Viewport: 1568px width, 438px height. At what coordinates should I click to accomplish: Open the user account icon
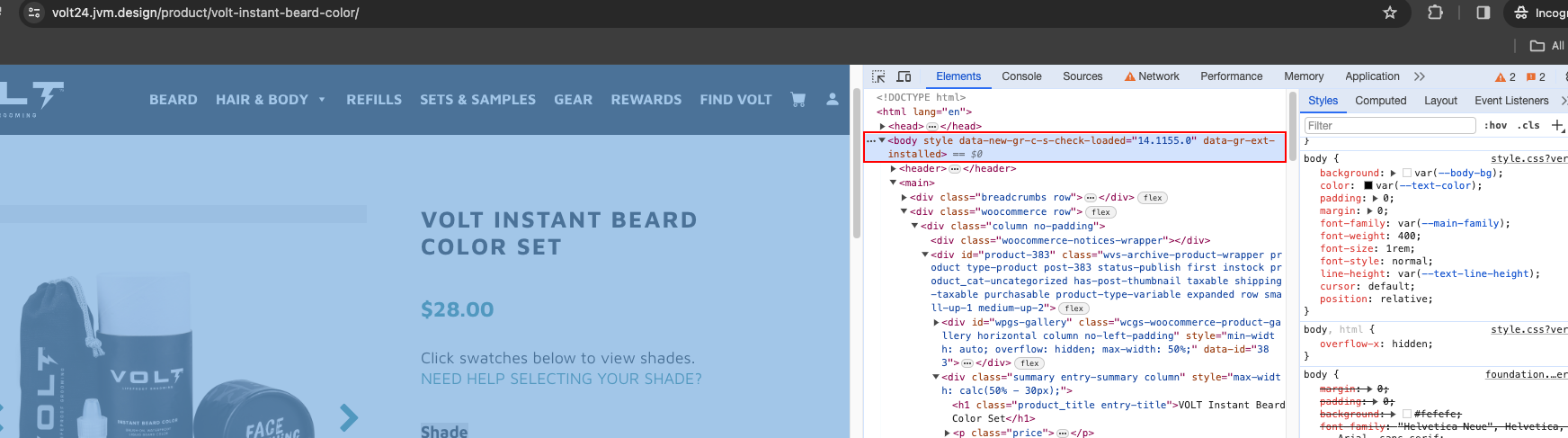833,99
